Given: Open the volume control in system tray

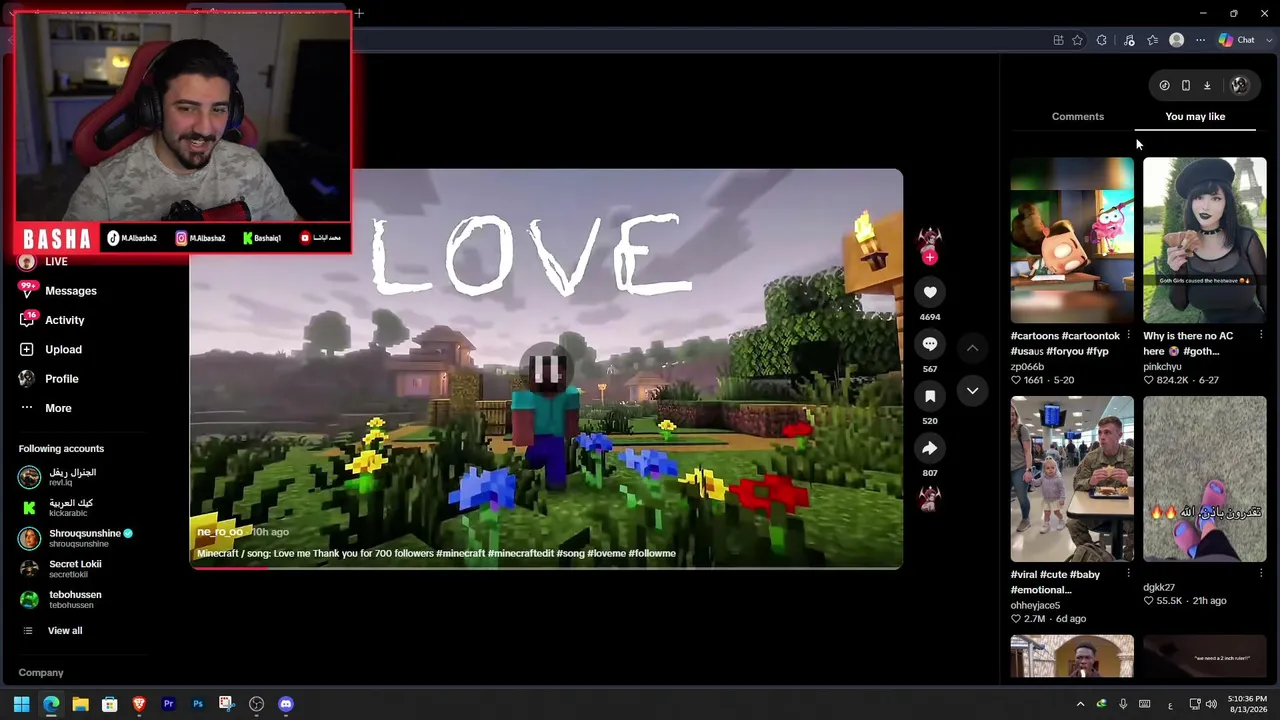Looking at the screenshot, I should [1211, 704].
